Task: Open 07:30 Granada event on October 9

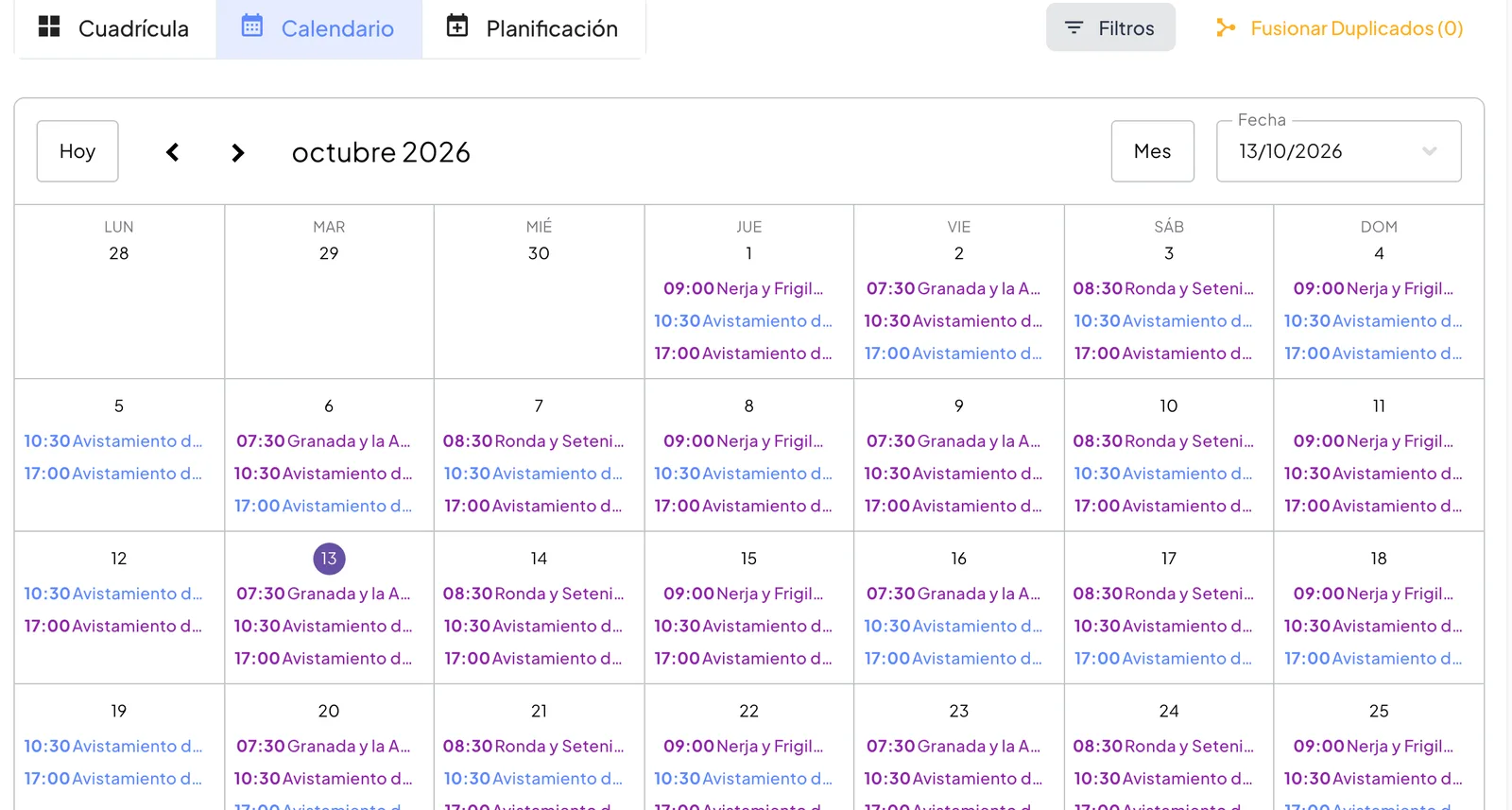Action: 954,440
